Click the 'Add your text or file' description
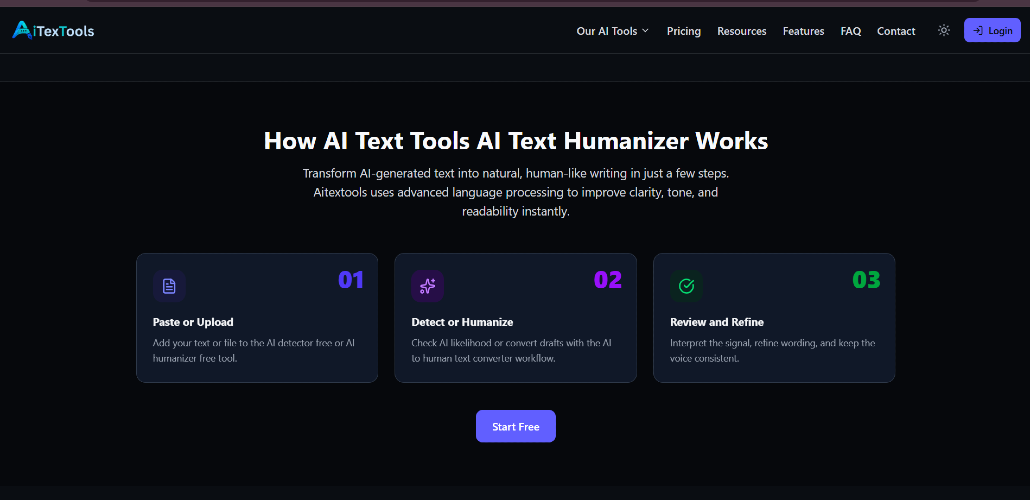This screenshot has height=500, width=1030. tap(255, 351)
